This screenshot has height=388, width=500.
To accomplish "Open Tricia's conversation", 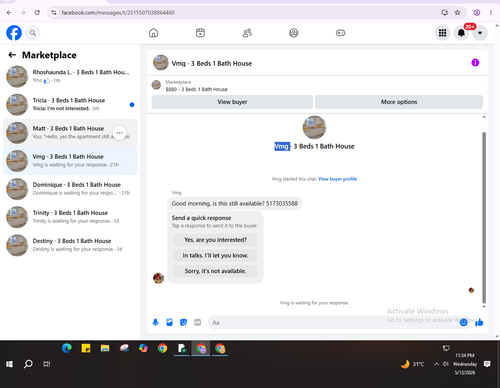I will [70, 105].
